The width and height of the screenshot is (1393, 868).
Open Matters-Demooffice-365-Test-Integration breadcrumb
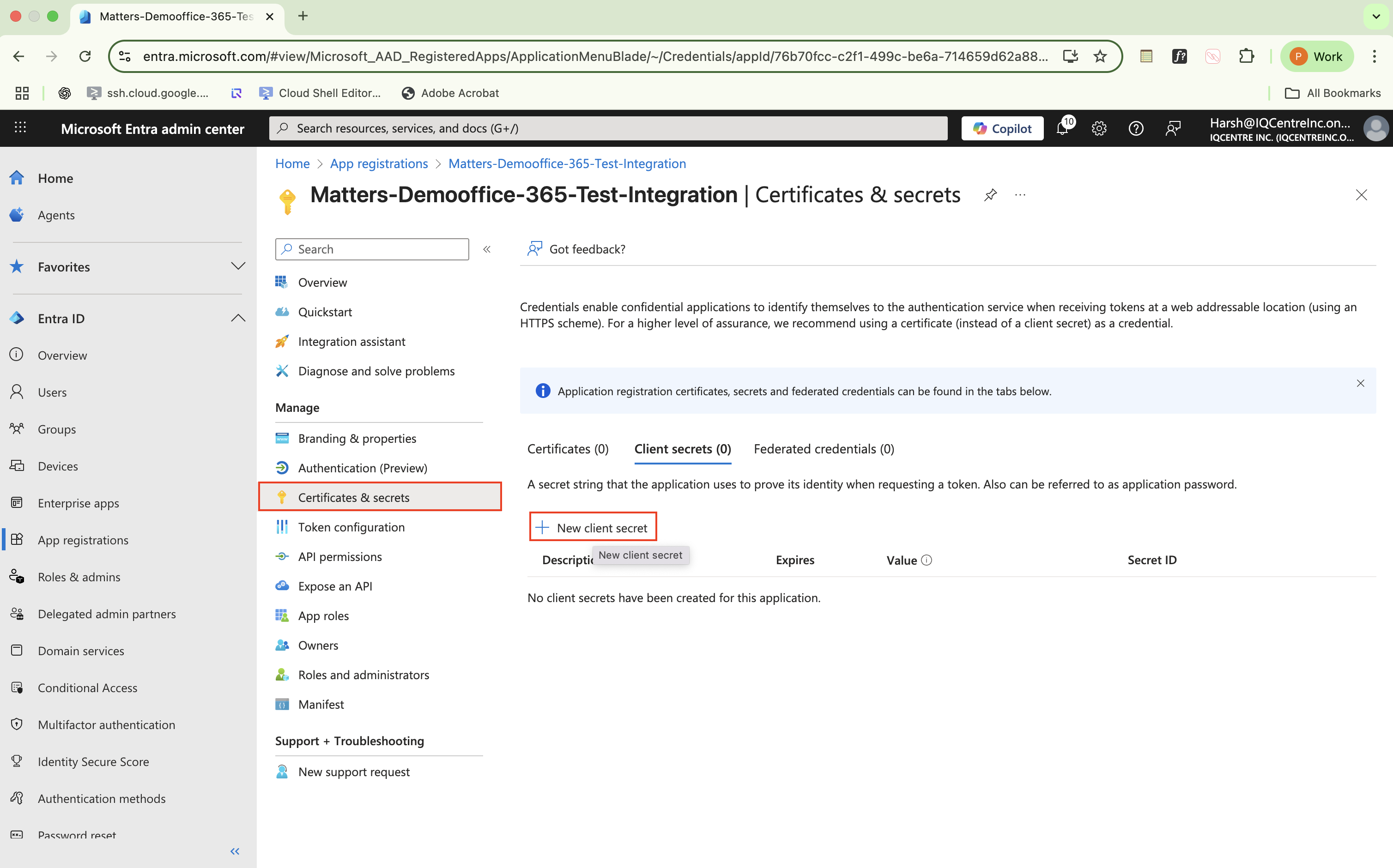click(x=567, y=163)
